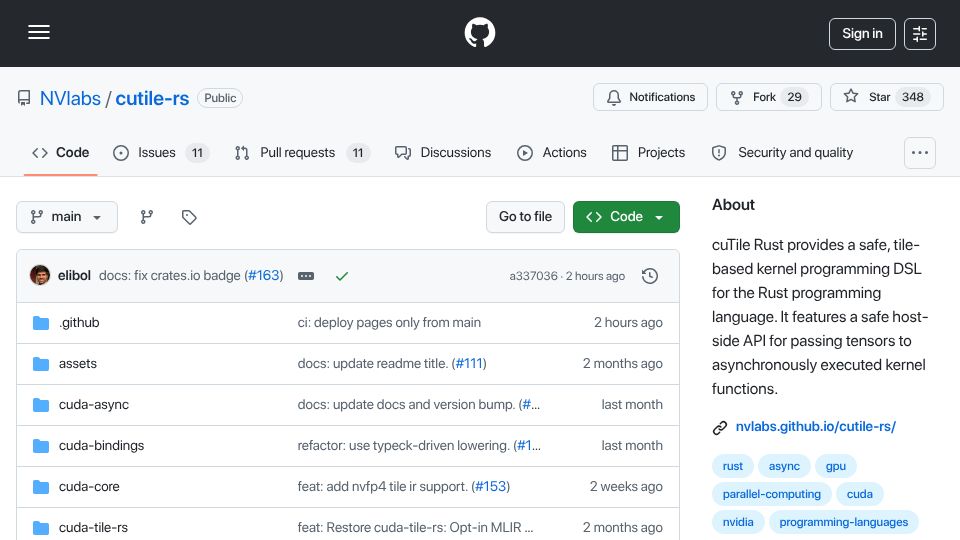
Task: Open pull request #163 link
Action: click(264, 276)
